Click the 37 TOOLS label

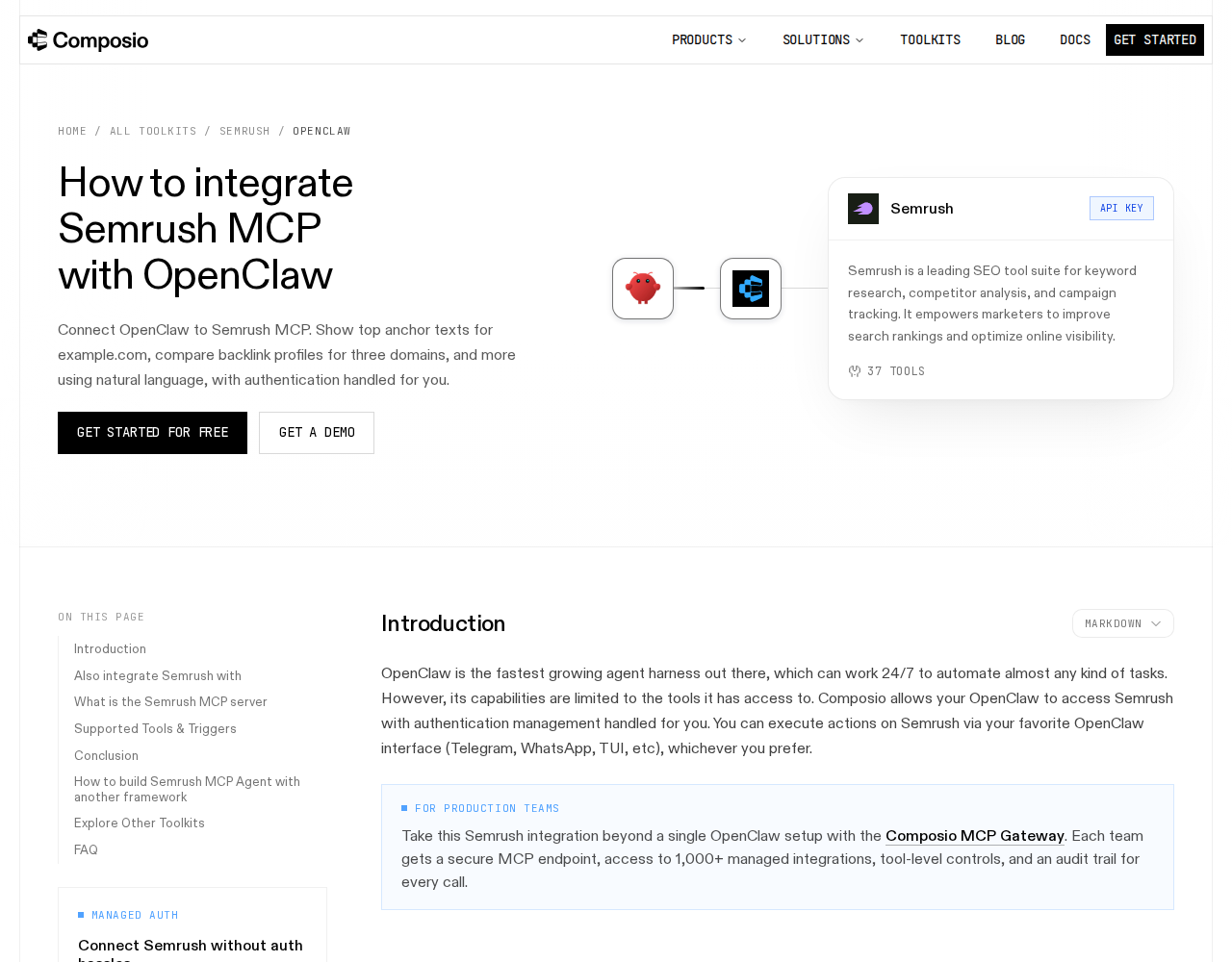[895, 371]
